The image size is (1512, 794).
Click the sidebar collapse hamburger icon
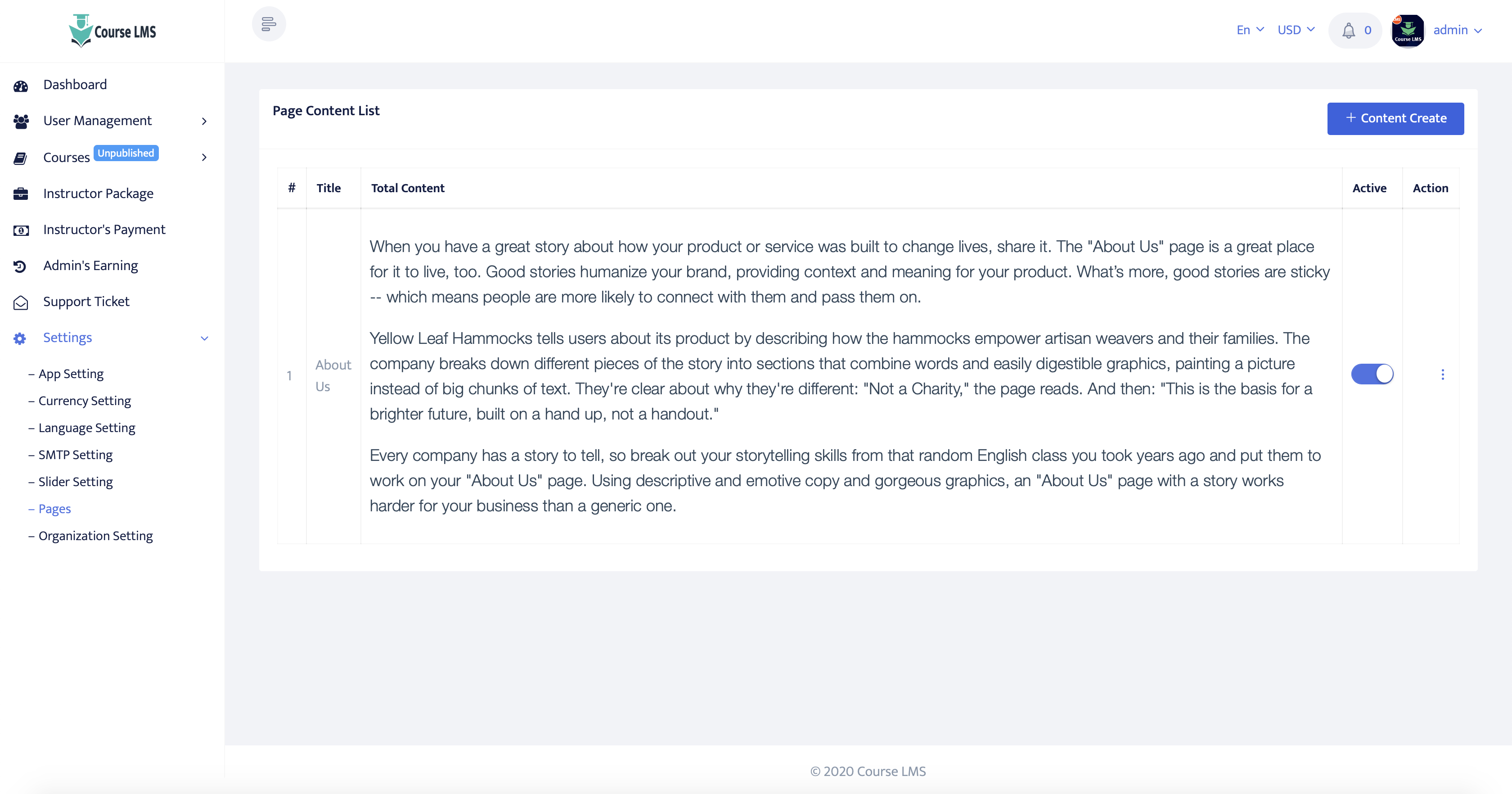tap(269, 24)
